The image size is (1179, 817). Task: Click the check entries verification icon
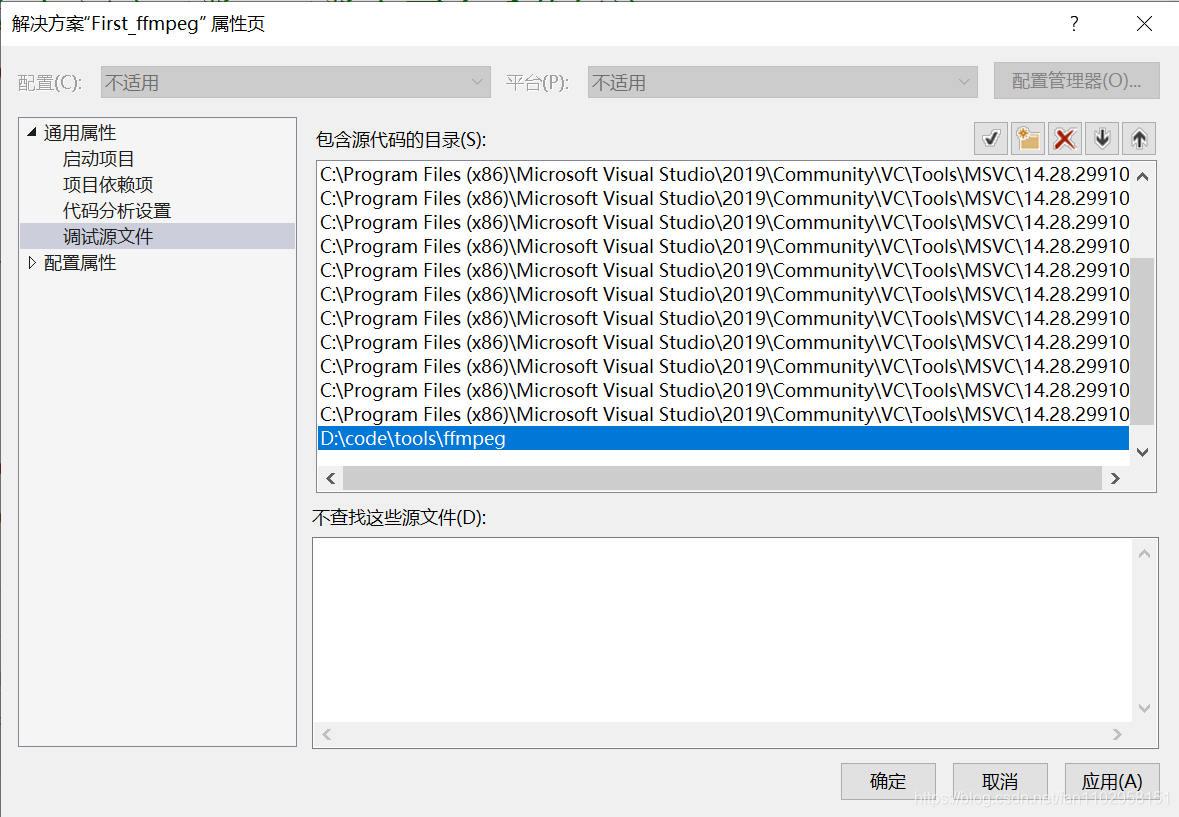pos(990,138)
